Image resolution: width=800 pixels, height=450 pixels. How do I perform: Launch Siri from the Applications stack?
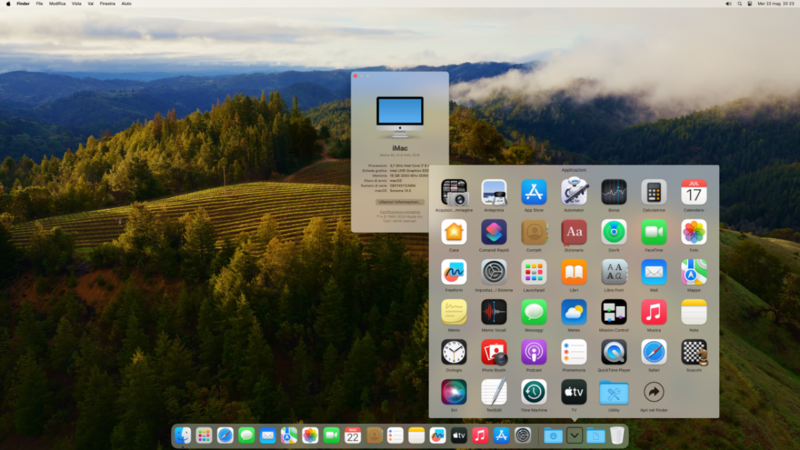click(454, 392)
